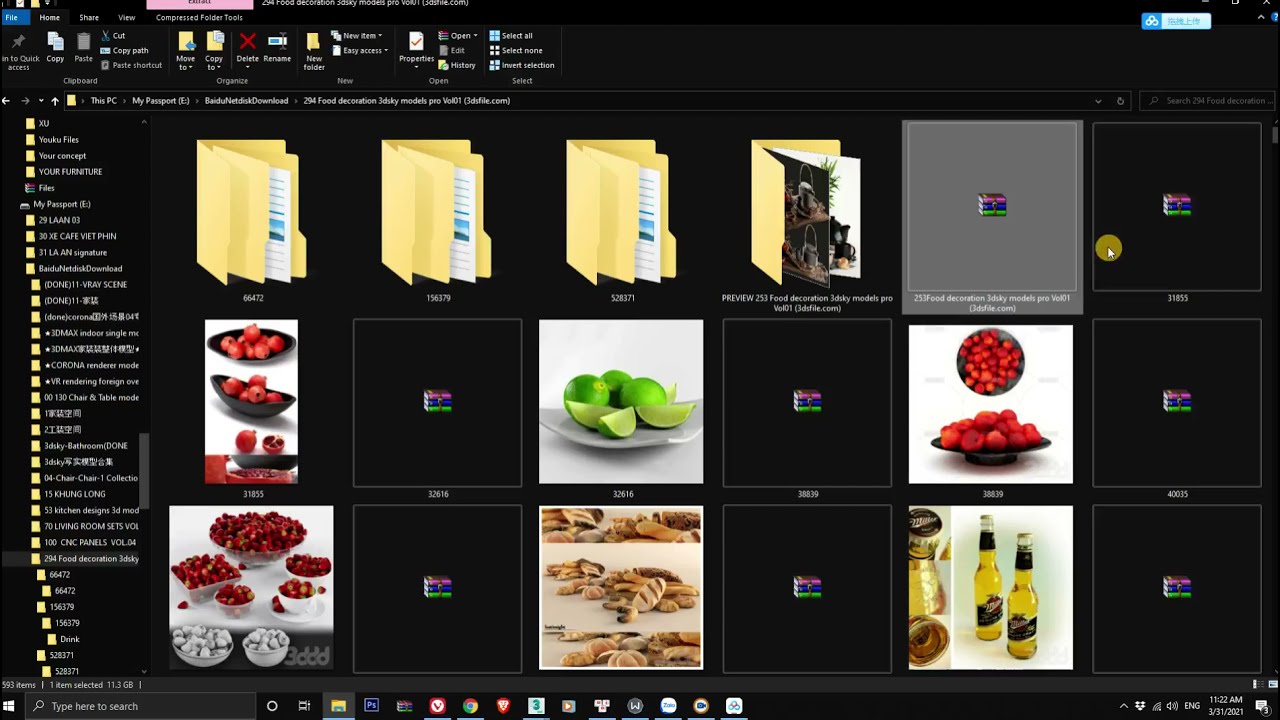Click the Baidu cloud upload button
Screen dimensions: 1280x720
[x=1177, y=21]
